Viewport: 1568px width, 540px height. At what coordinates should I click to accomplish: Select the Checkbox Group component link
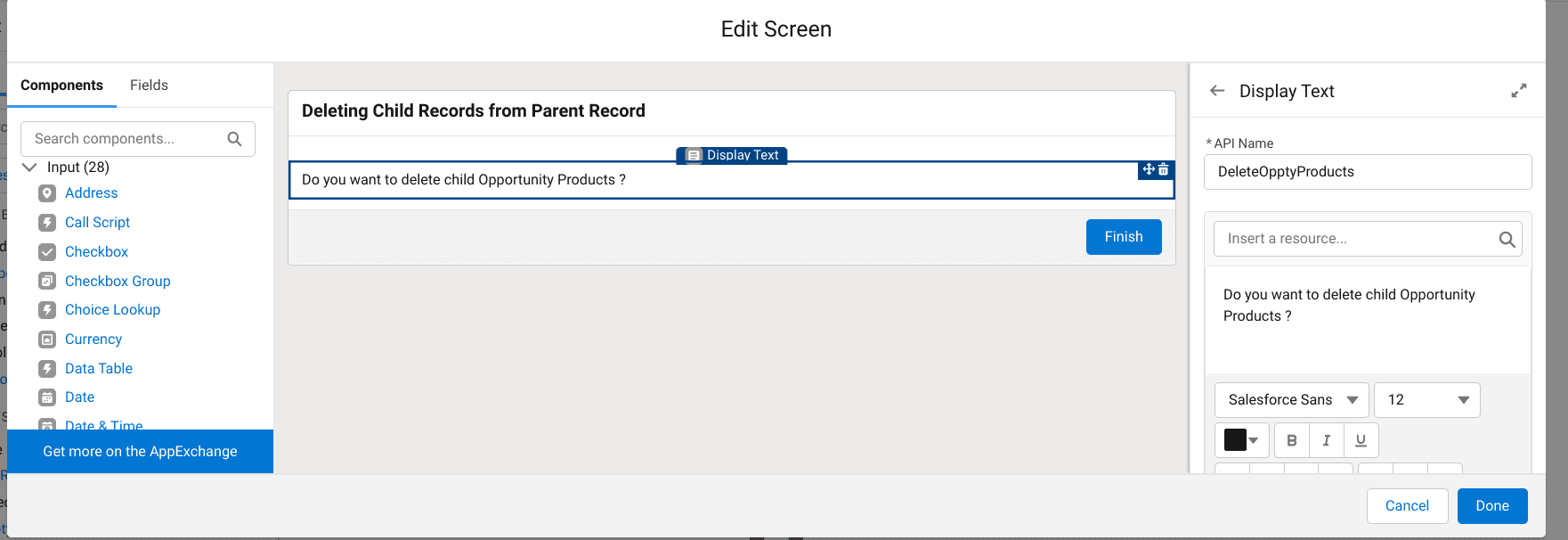[x=118, y=282]
